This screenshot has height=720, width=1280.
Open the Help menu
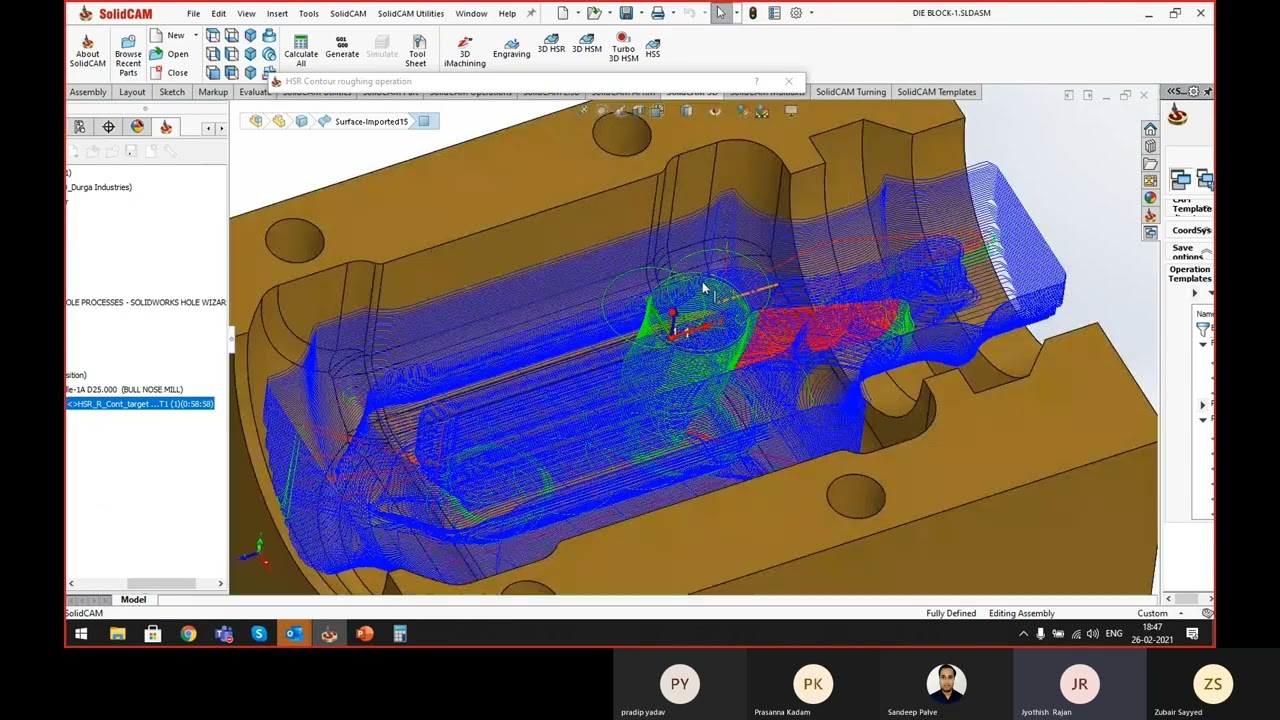[x=507, y=14]
